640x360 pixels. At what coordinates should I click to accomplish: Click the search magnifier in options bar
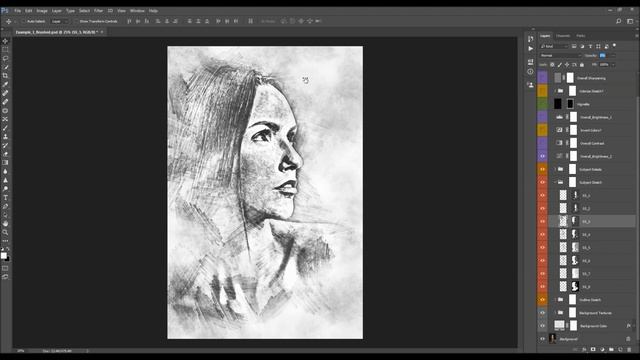pyautogui.click(x=619, y=21)
